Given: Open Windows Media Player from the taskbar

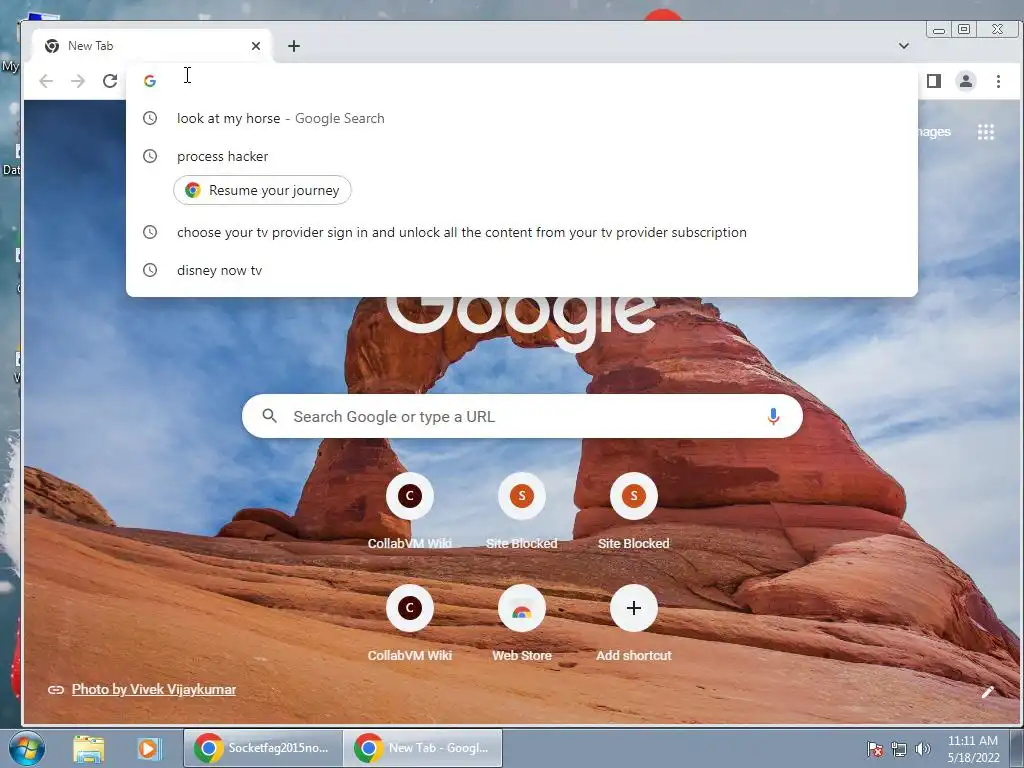Looking at the screenshot, I should click(148, 748).
